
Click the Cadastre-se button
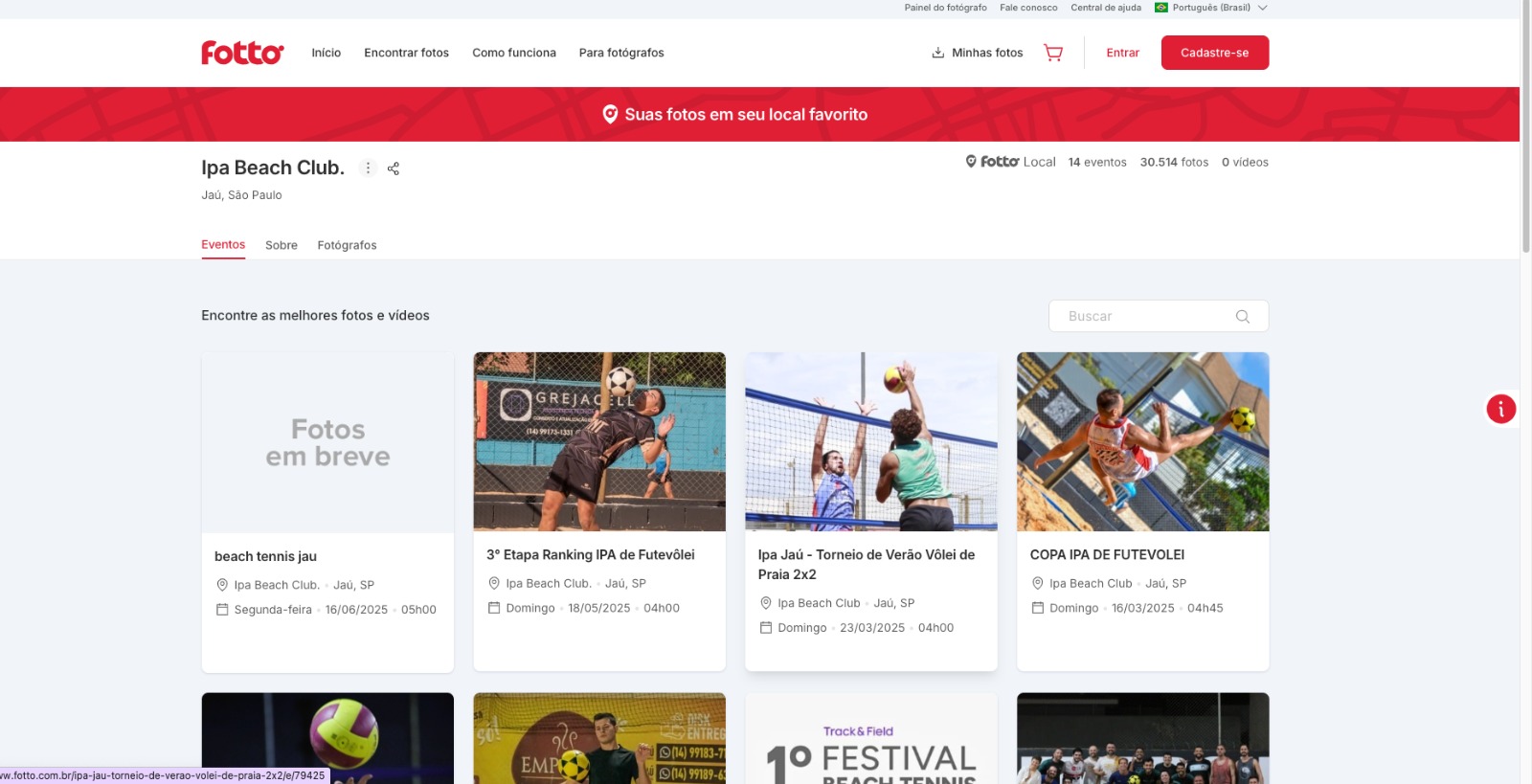point(1215,53)
